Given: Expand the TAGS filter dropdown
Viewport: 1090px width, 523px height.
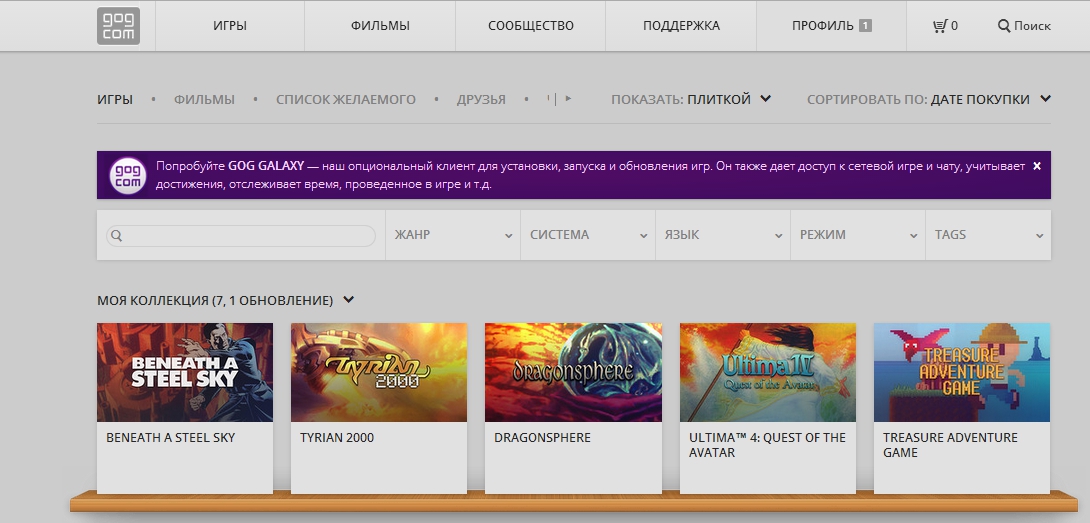Looking at the screenshot, I should pyautogui.click(x=988, y=235).
